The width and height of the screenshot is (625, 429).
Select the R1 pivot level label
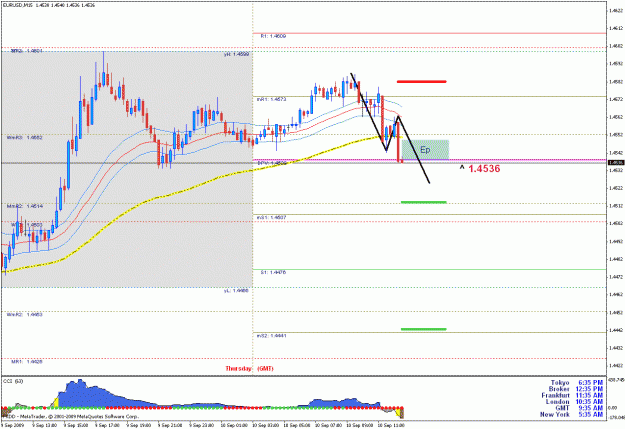(273, 36)
